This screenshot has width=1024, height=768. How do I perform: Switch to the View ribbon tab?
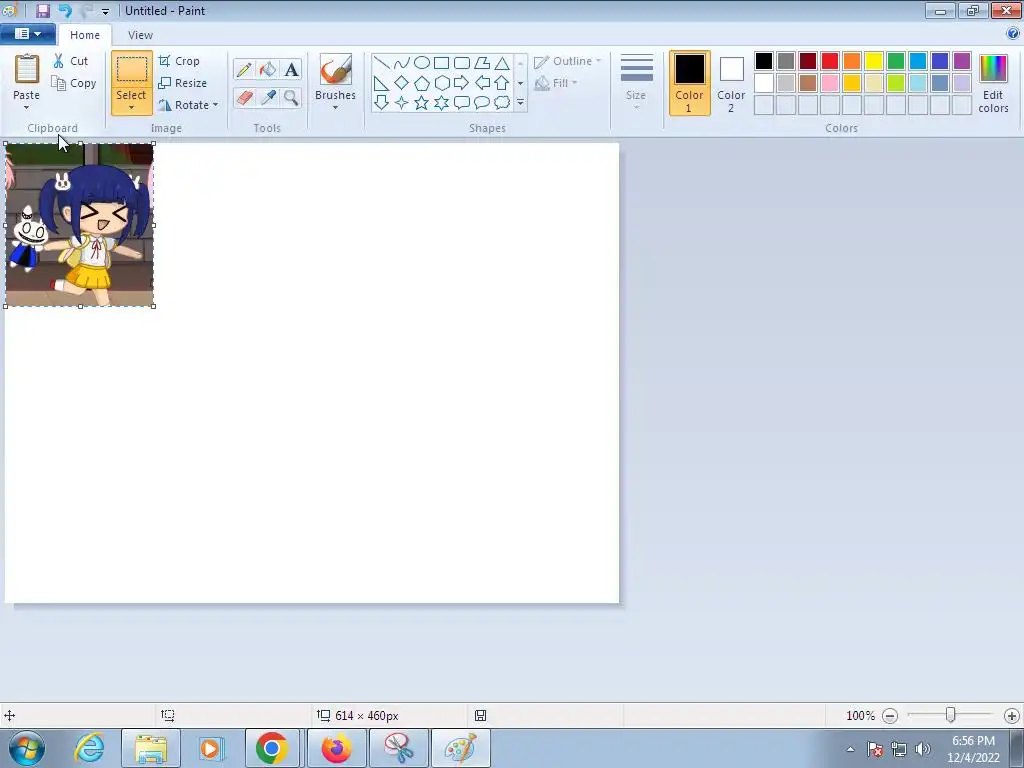coord(140,35)
